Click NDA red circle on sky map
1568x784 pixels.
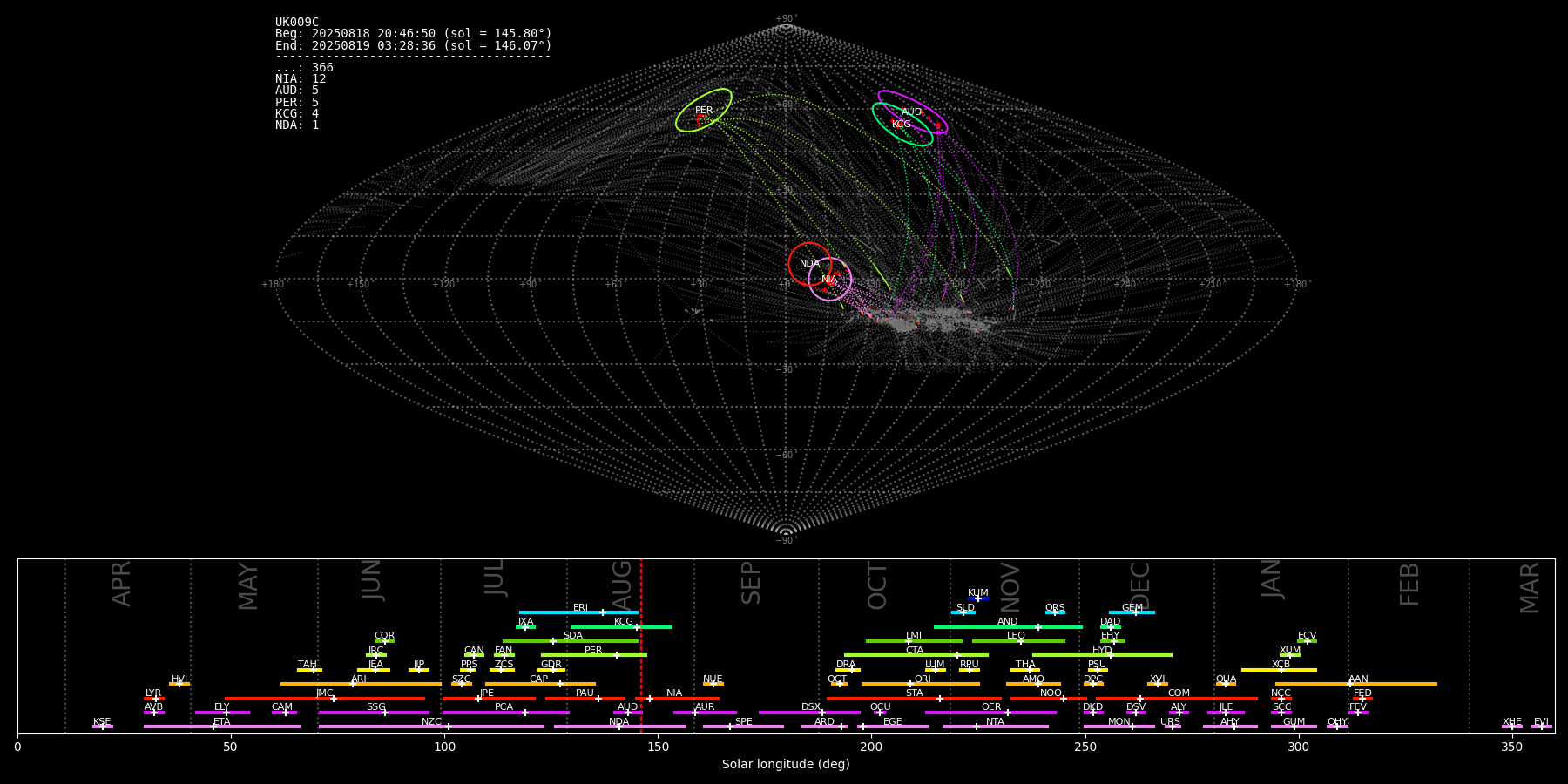[x=809, y=263]
